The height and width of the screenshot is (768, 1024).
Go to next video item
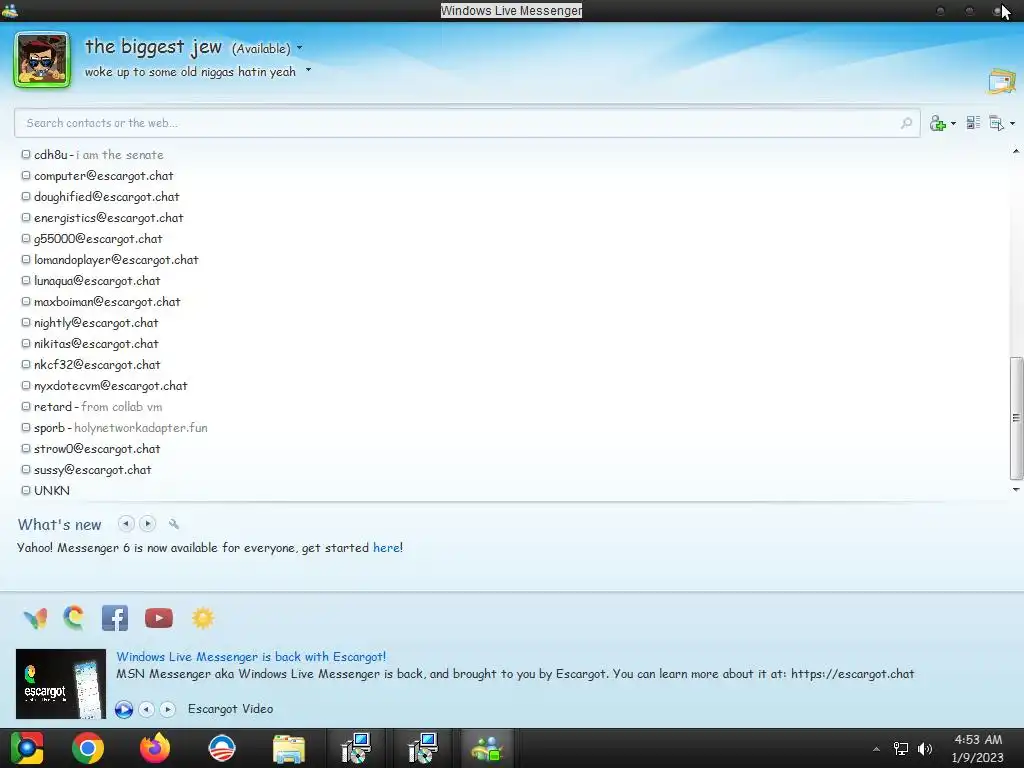coord(168,709)
